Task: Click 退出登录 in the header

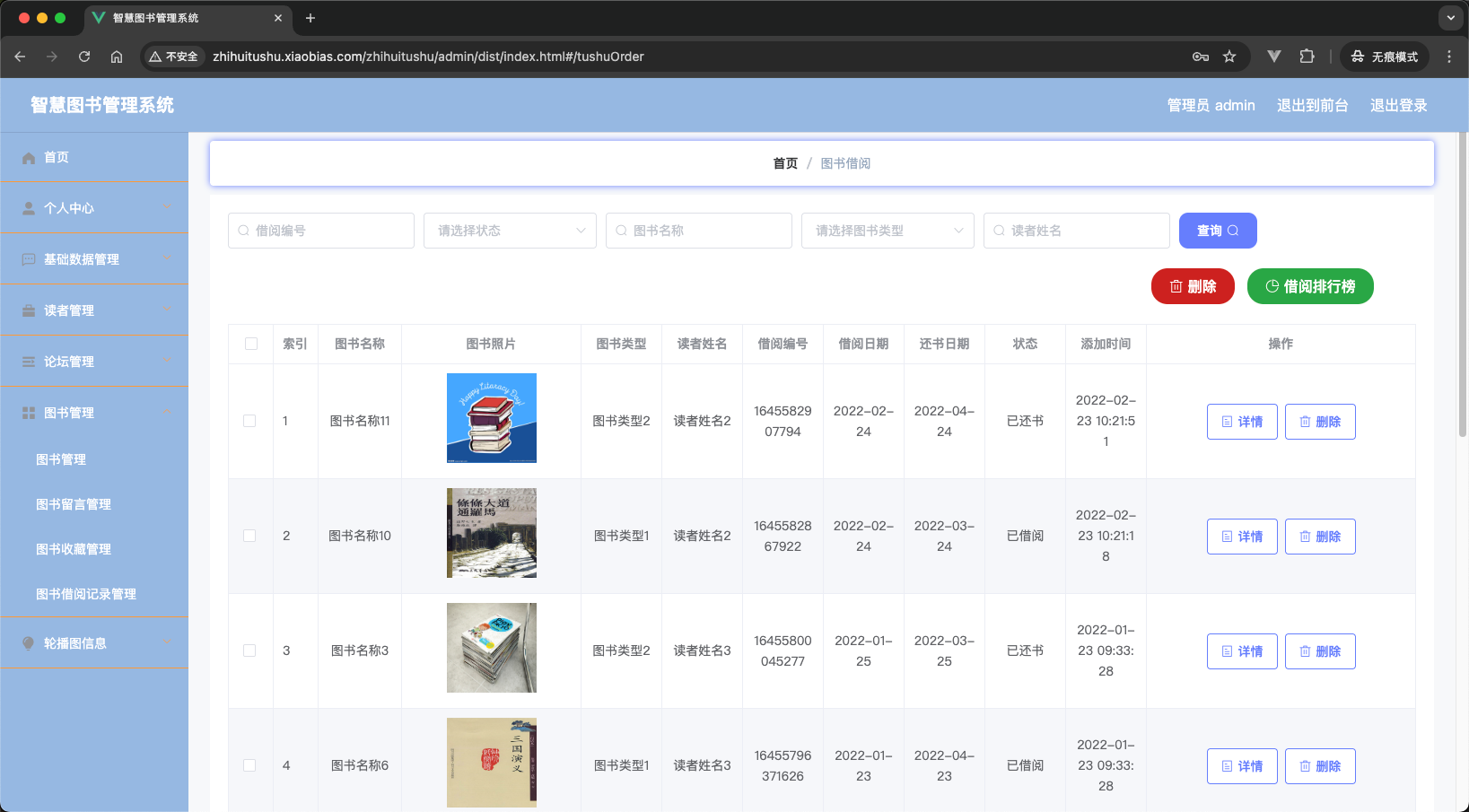Action: (x=1398, y=105)
